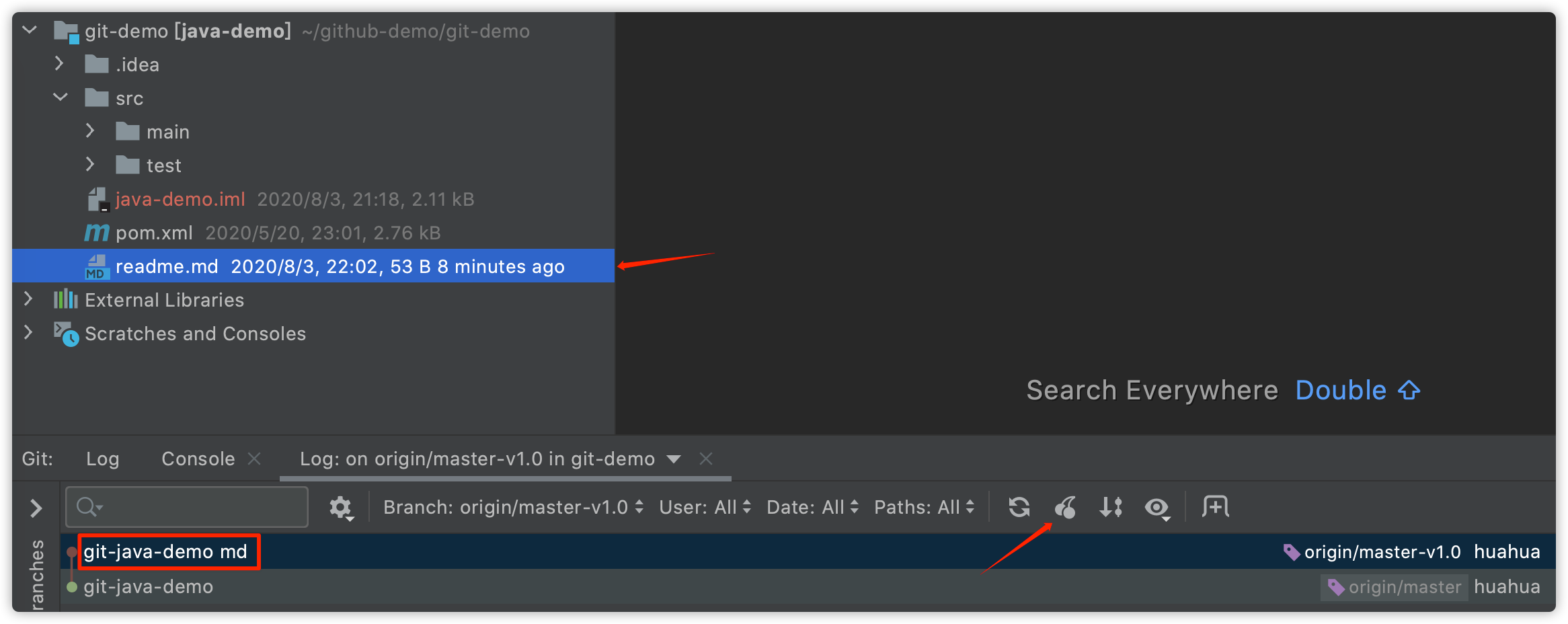Click the Git: tool window label
The image size is (1568, 624).
point(38,459)
